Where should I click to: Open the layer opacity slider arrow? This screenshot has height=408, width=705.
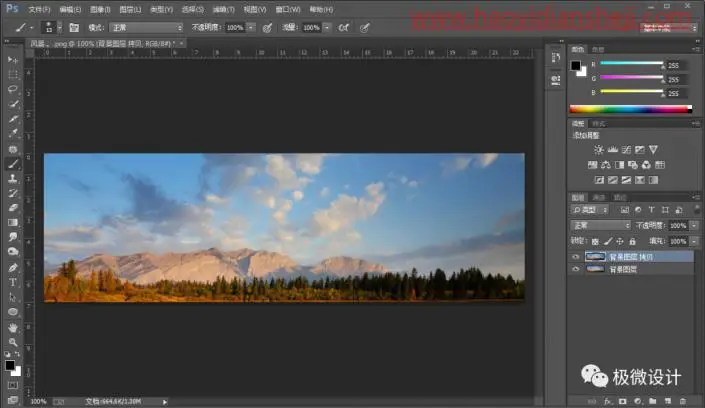(695, 225)
